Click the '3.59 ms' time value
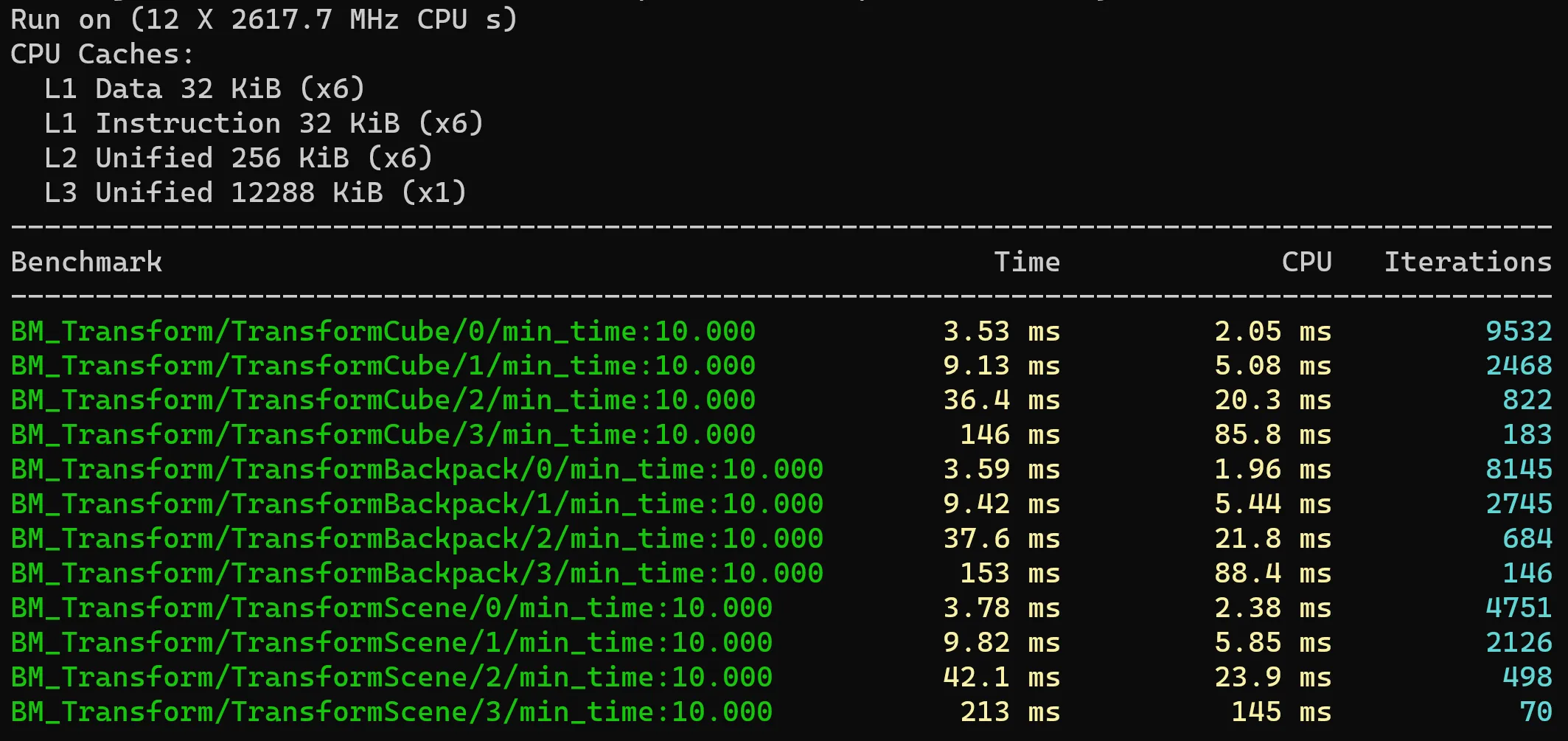Image resolution: width=1568 pixels, height=741 pixels. point(1001,470)
